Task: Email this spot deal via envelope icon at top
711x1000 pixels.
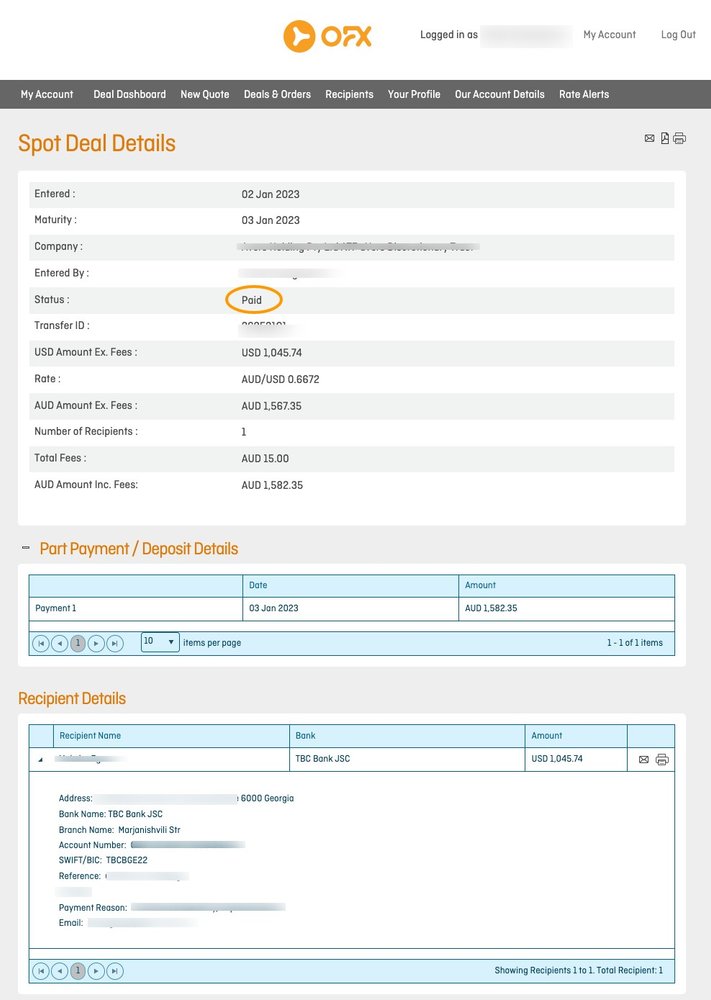Action: [x=649, y=138]
